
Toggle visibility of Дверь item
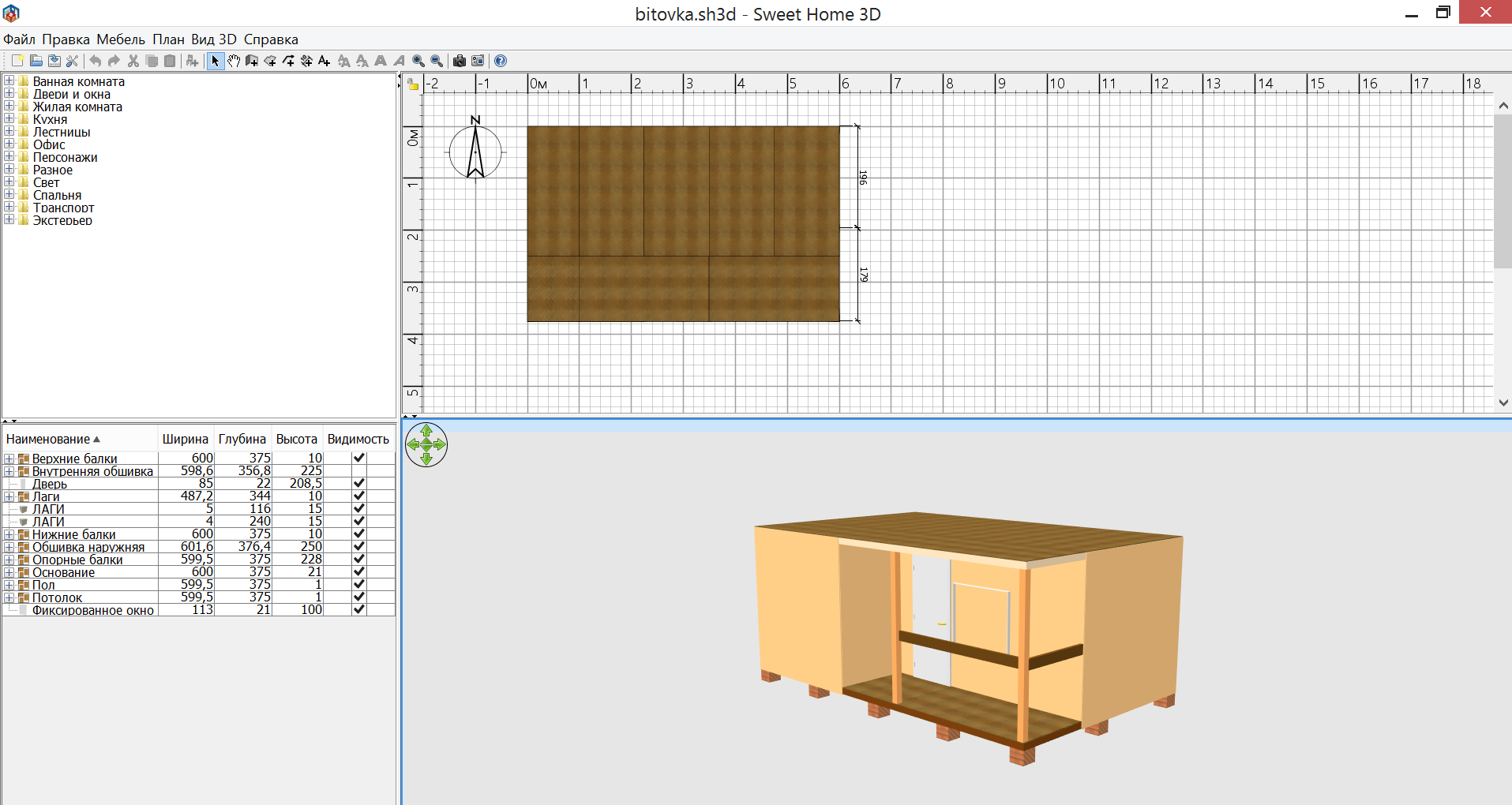(359, 483)
